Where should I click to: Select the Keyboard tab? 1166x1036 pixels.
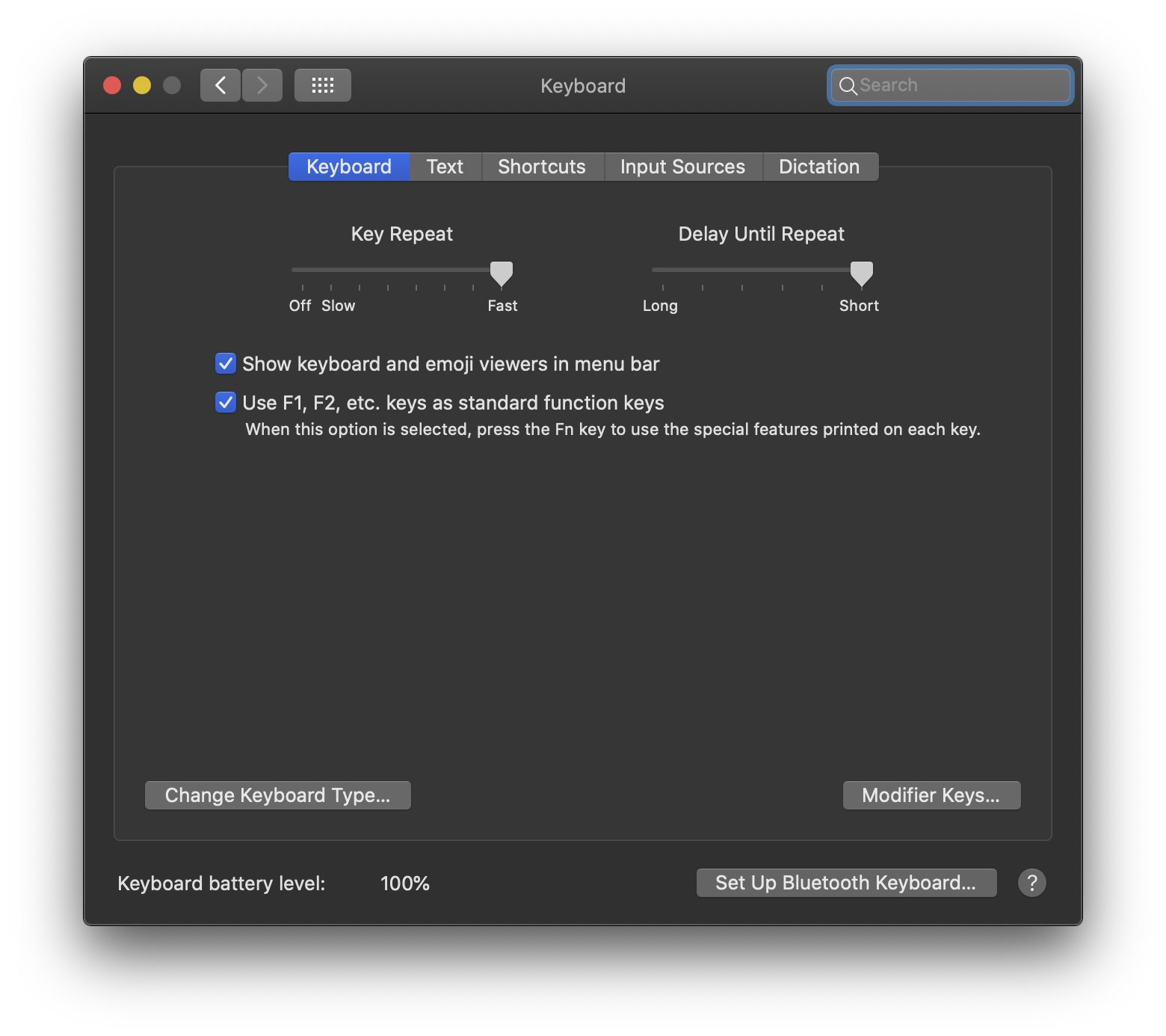coord(349,167)
